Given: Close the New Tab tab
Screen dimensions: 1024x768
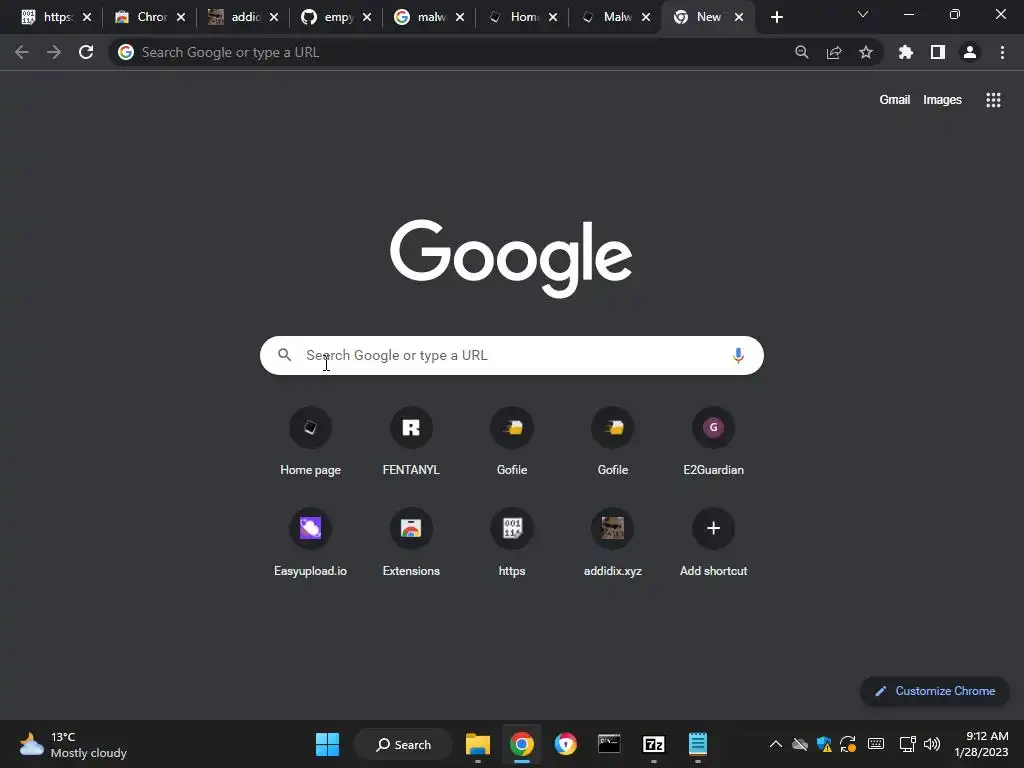Looking at the screenshot, I should [739, 17].
